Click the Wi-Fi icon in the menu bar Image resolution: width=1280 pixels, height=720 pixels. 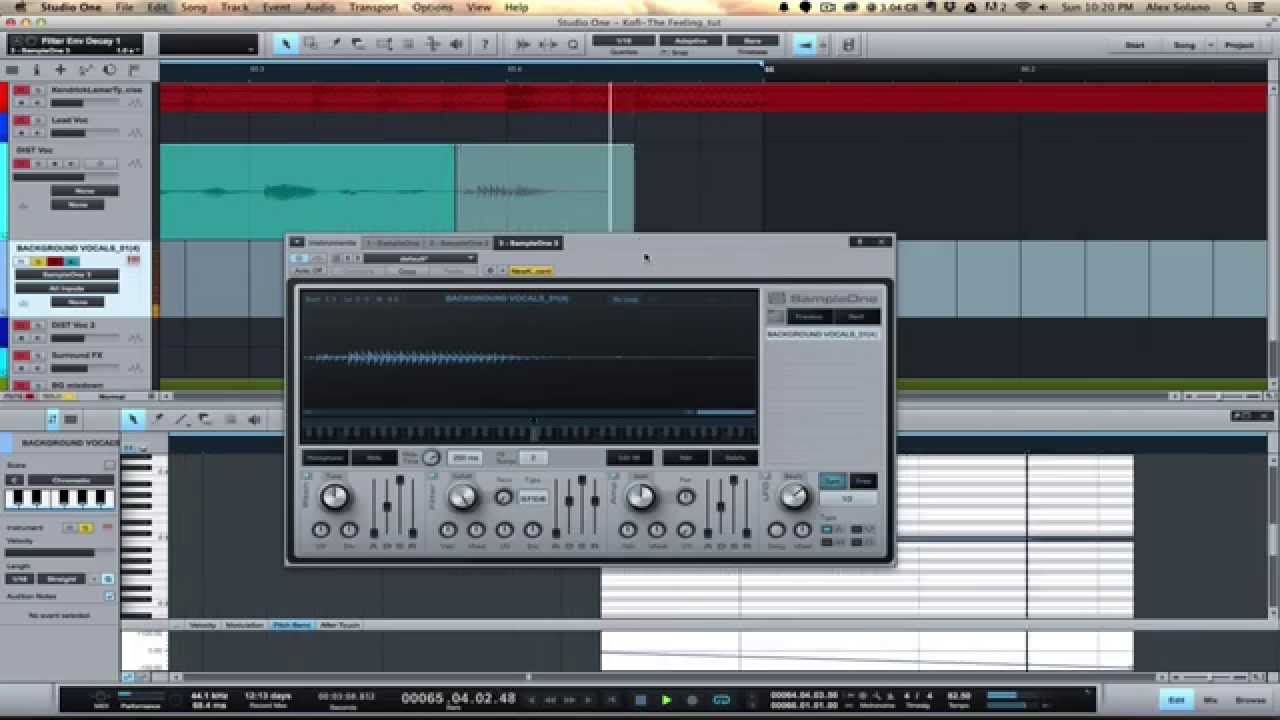click(x=1021, y=7)
